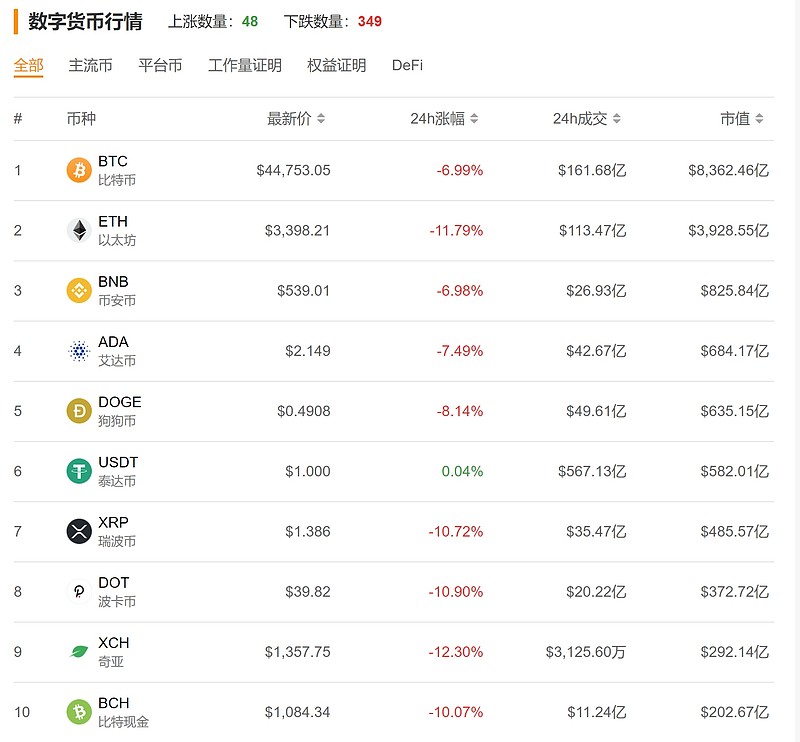Click the XCH change -12.30%

pyautogui.click(x=456, y=652)
